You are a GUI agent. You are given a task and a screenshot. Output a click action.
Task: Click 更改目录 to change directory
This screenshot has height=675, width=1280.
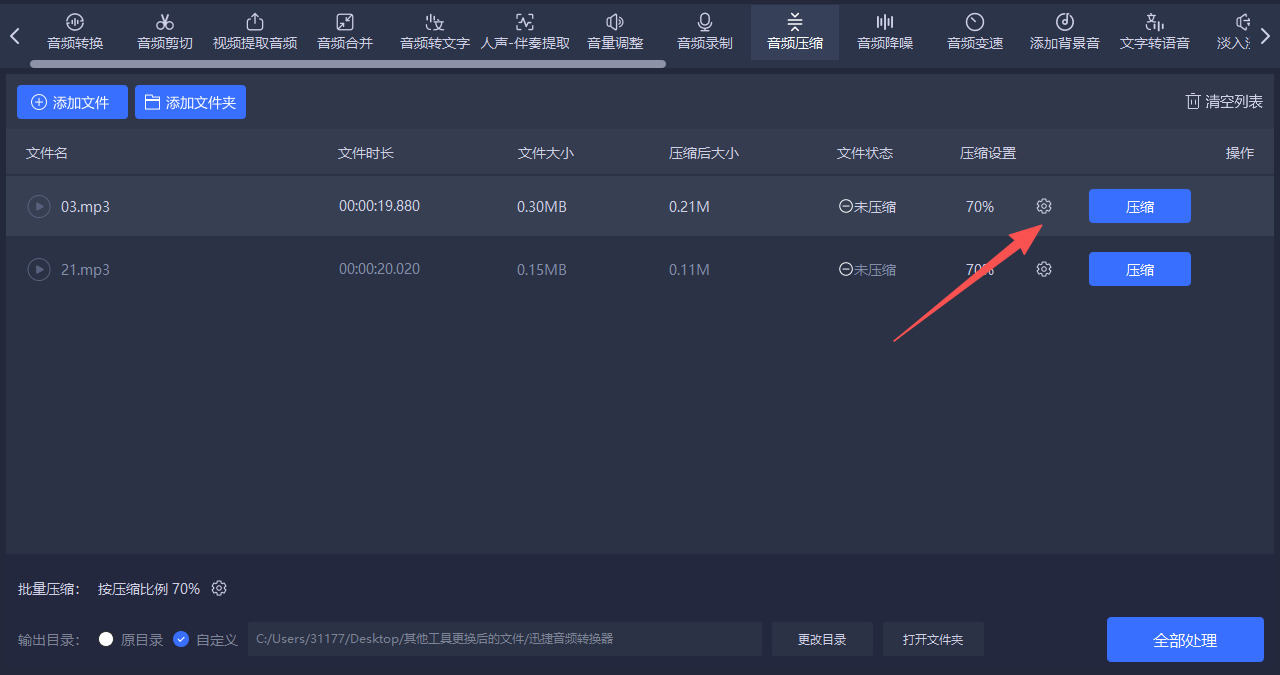point(822,639)
